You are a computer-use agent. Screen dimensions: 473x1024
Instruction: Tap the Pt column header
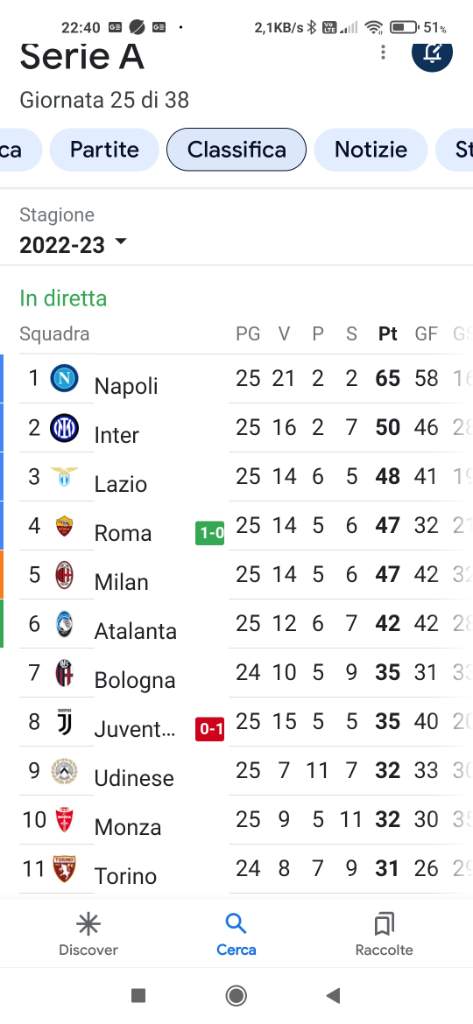(388, 334)
